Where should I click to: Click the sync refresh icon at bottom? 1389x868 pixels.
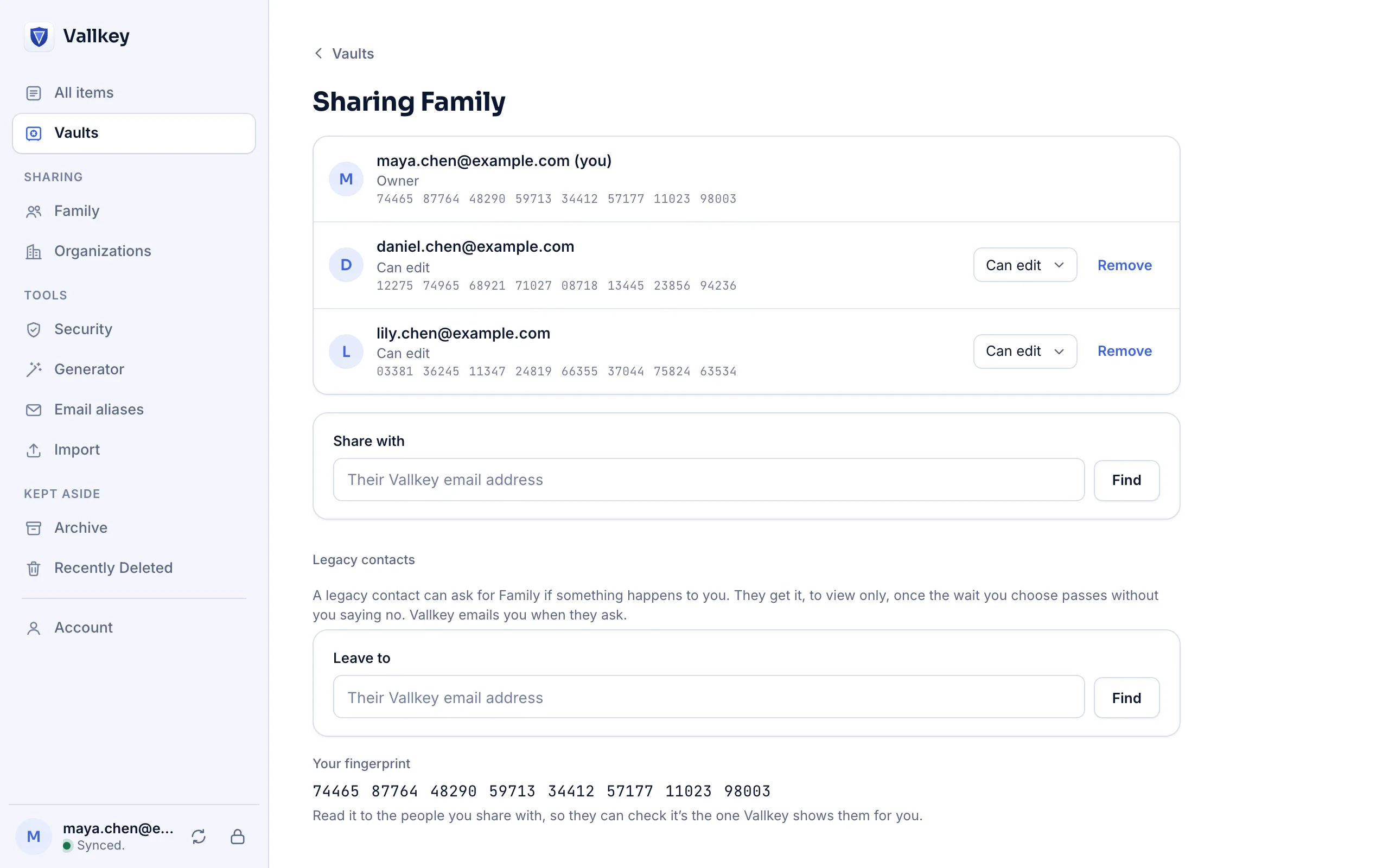[199, 837]
